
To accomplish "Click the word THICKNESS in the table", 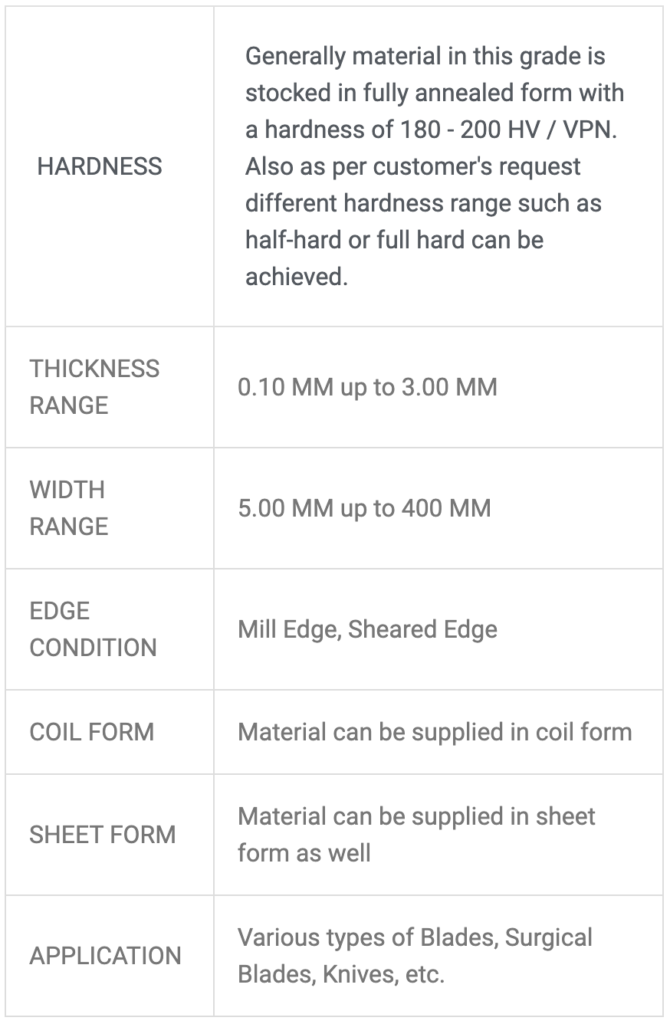I will tap(94, 369).
